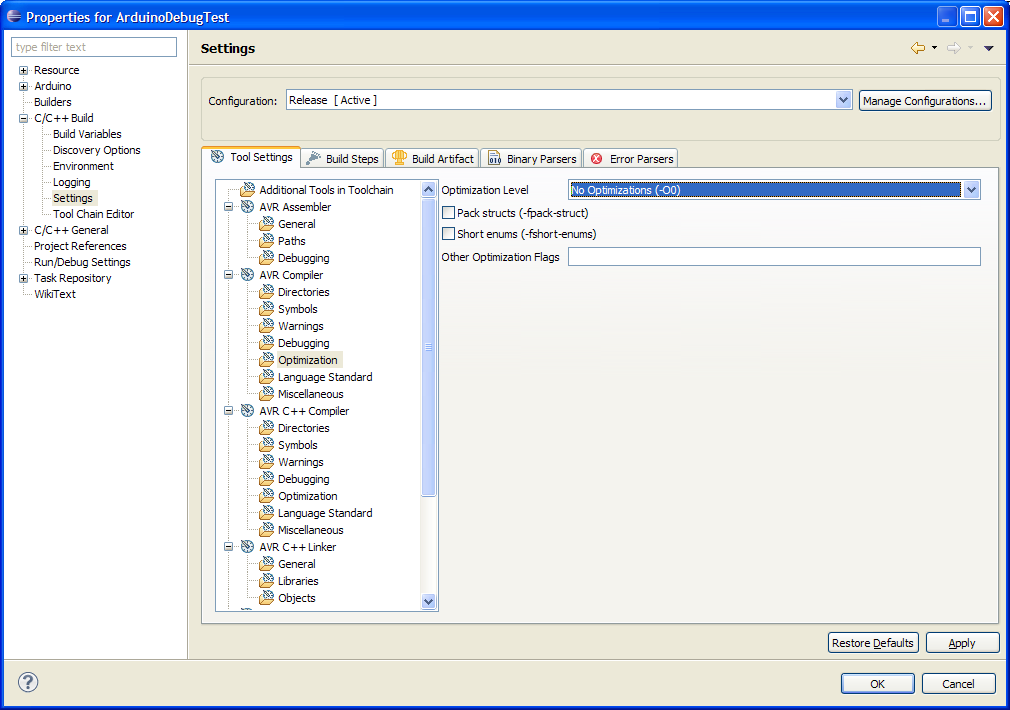Click the Libraries option icon under Linker
This screenshot has height=710, width=1010.
[x=266, y=581]
